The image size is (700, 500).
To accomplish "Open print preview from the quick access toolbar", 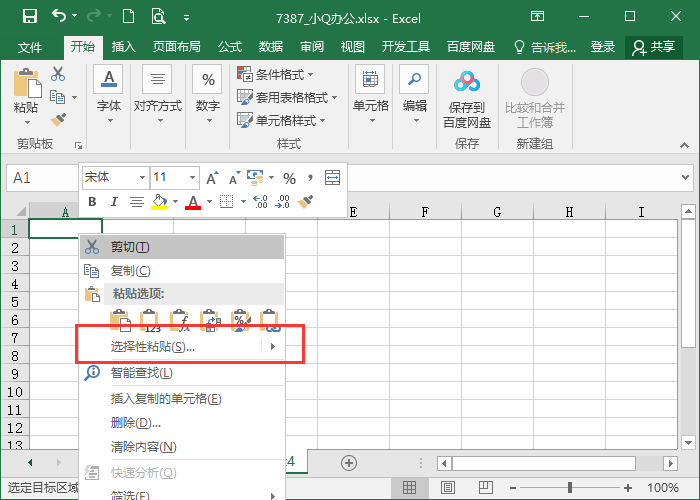I will (x=158, y=17).
